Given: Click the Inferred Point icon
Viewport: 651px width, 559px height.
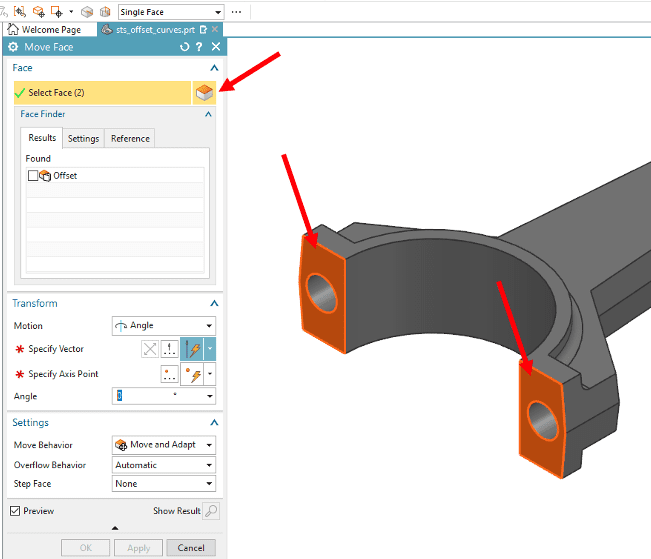Looking at the screenshot, I should [x=192, y=374].
